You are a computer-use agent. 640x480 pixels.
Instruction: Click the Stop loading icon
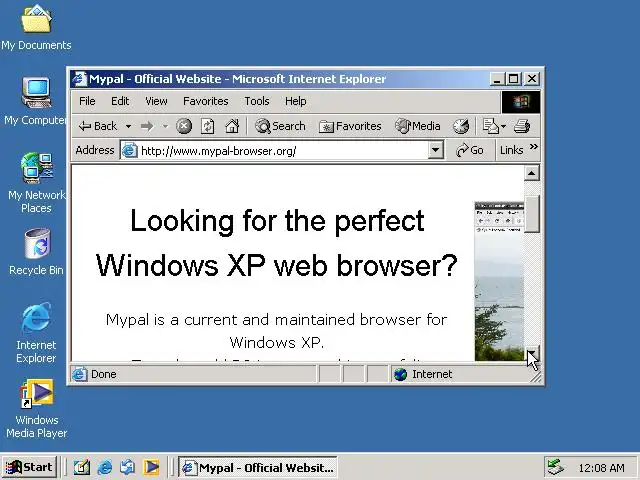tap(184, 126)
